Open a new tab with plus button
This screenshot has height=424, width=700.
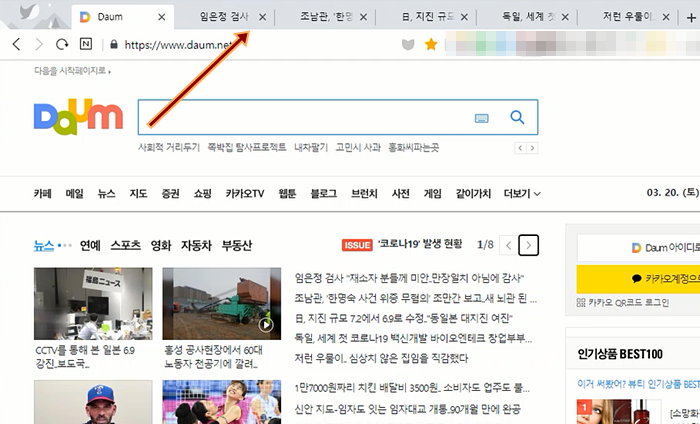691,17
